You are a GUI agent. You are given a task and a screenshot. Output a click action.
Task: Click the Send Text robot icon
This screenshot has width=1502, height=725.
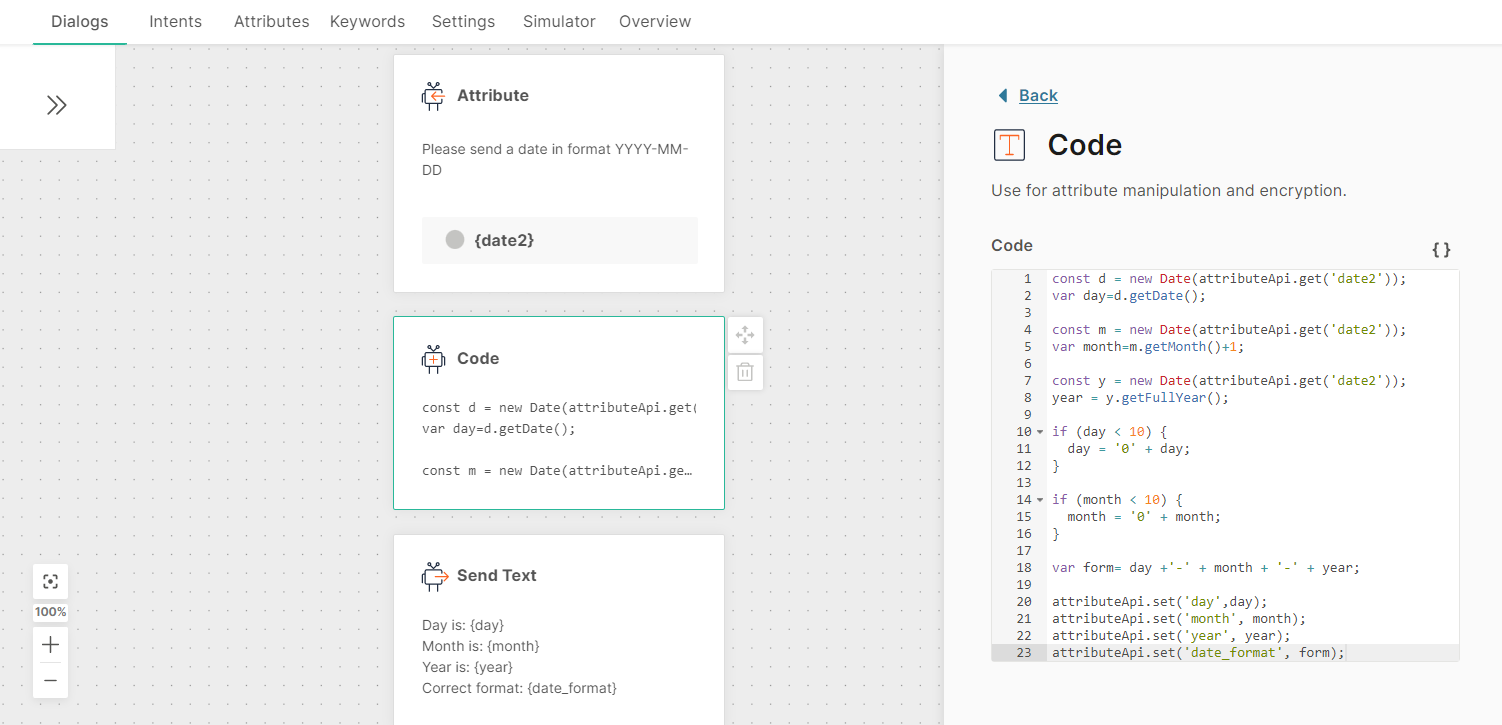click(433, 576)
